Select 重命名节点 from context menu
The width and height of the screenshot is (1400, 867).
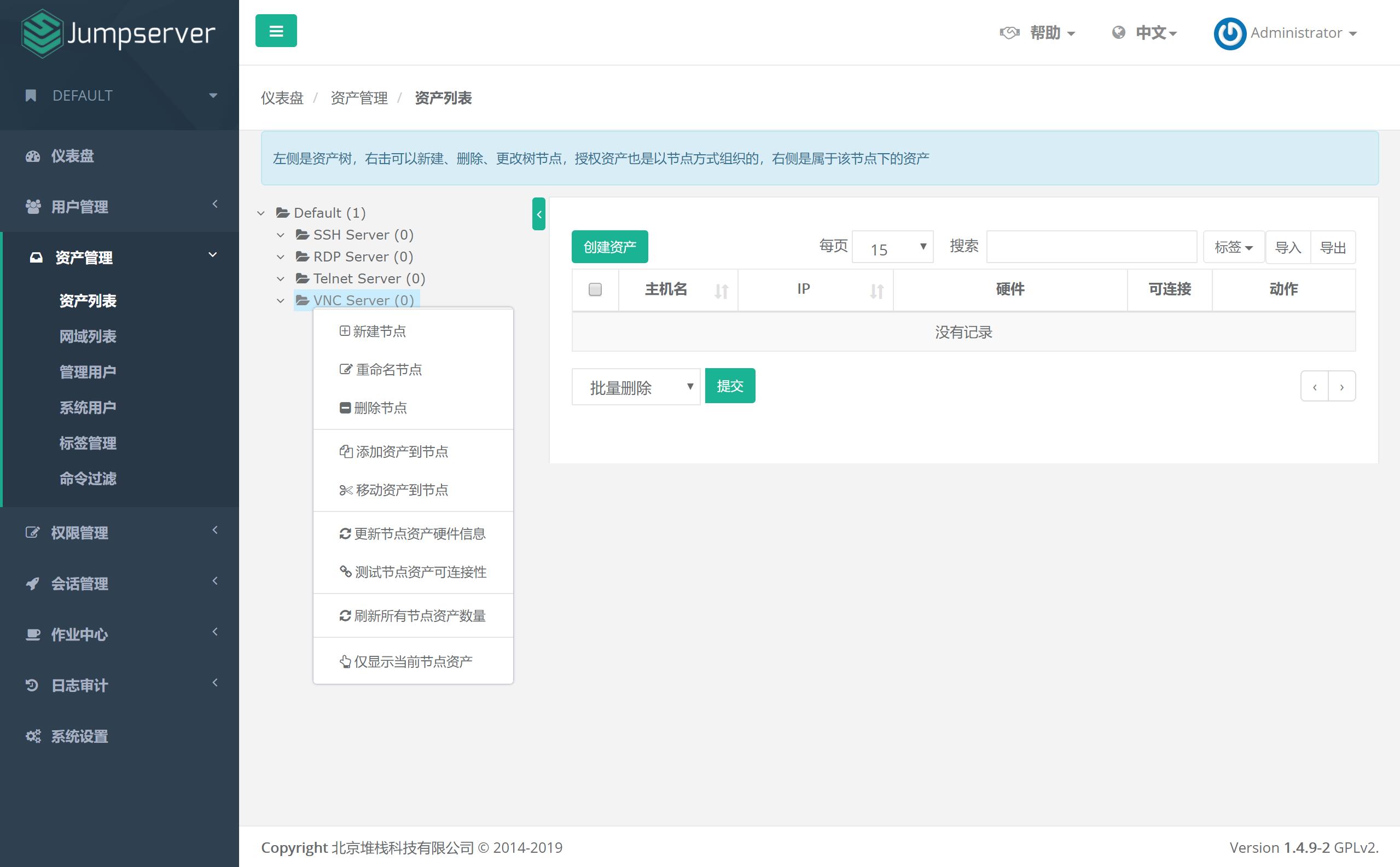click(x=413, y=370)
